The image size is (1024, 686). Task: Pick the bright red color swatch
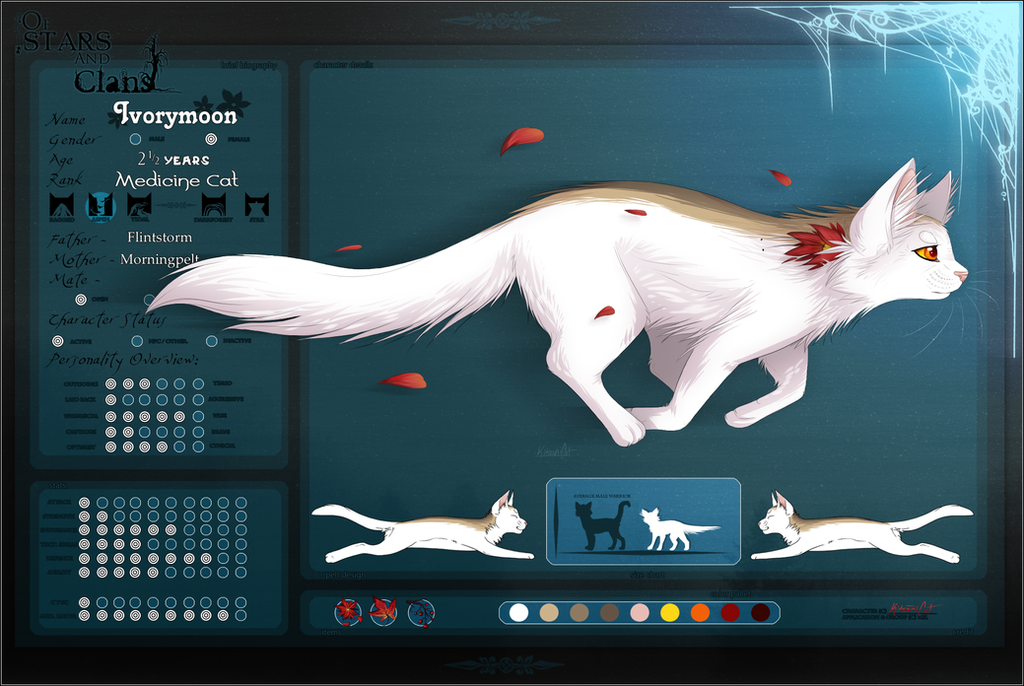(730, 613)
